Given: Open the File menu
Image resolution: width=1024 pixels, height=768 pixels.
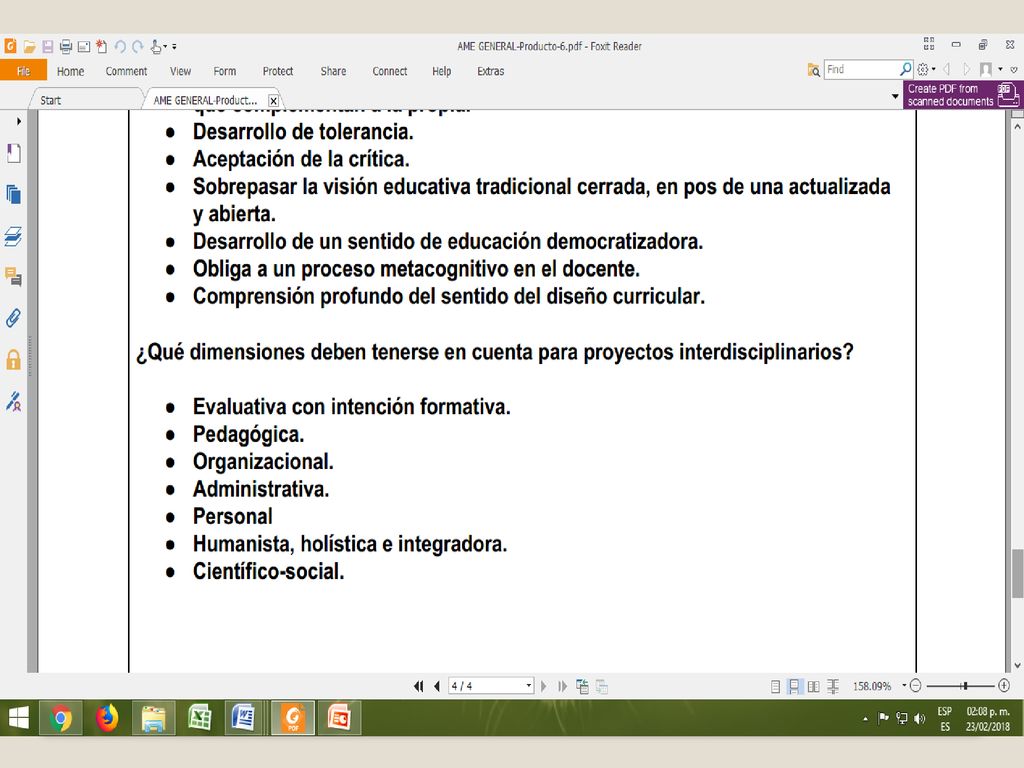Looking at the screenshot, I should (24, 71).
